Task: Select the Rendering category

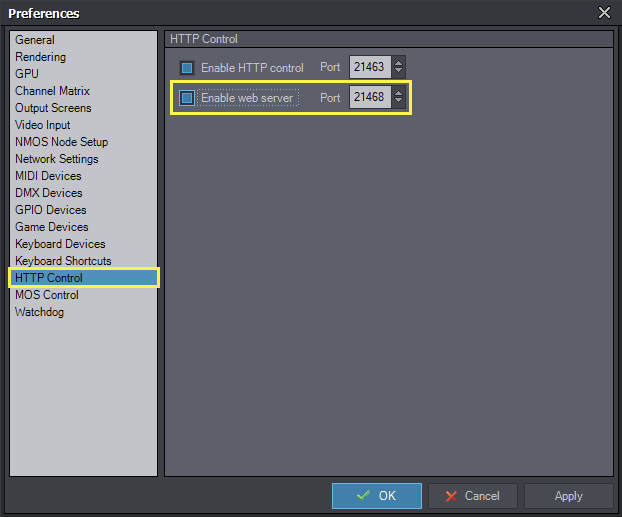Action: coord(41,57)
